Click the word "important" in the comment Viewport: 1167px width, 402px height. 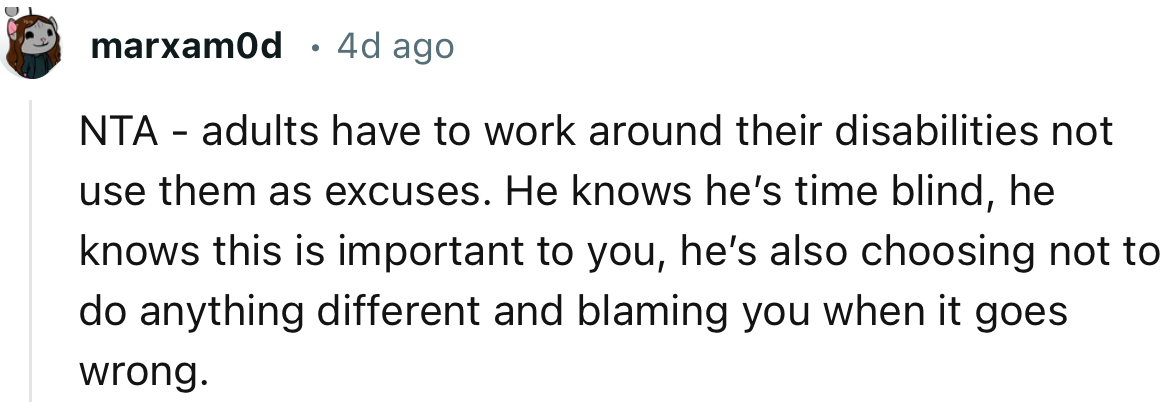point(418,252)
